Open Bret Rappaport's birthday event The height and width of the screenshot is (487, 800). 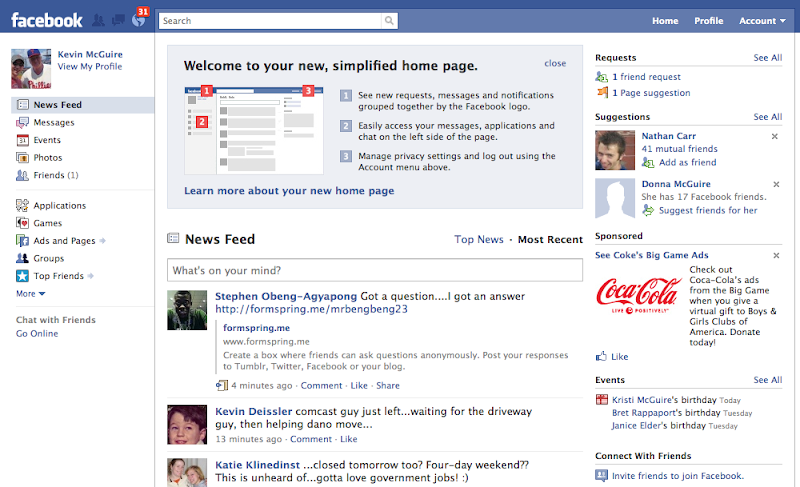pyautogui.click(x=666, y=413)
